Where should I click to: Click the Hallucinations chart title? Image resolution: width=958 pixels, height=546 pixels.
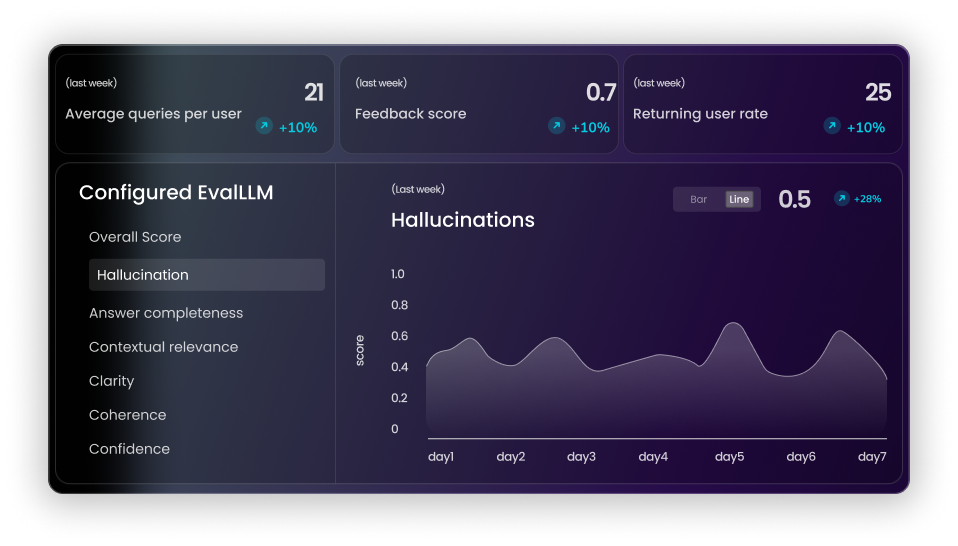462,220
